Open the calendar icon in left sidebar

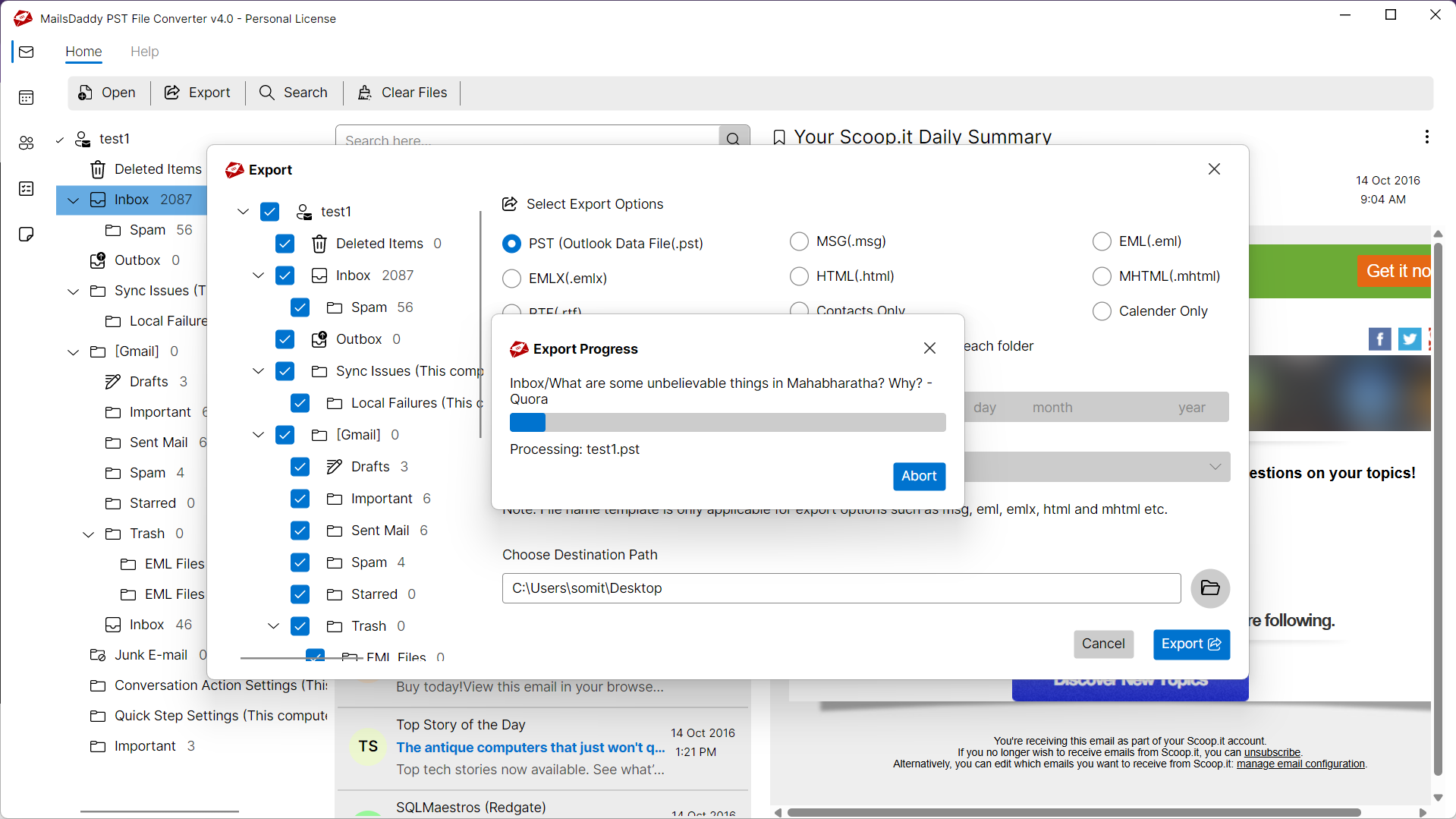[27, 97]
